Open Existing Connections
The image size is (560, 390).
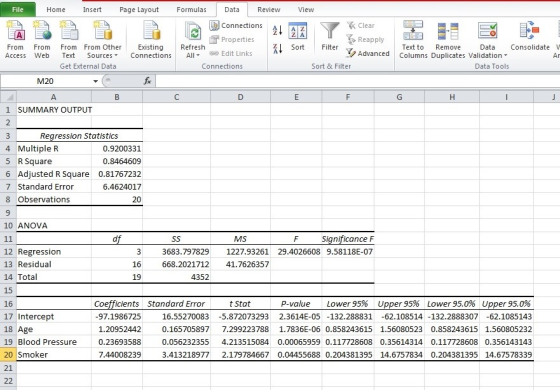[x=151, y=39]
